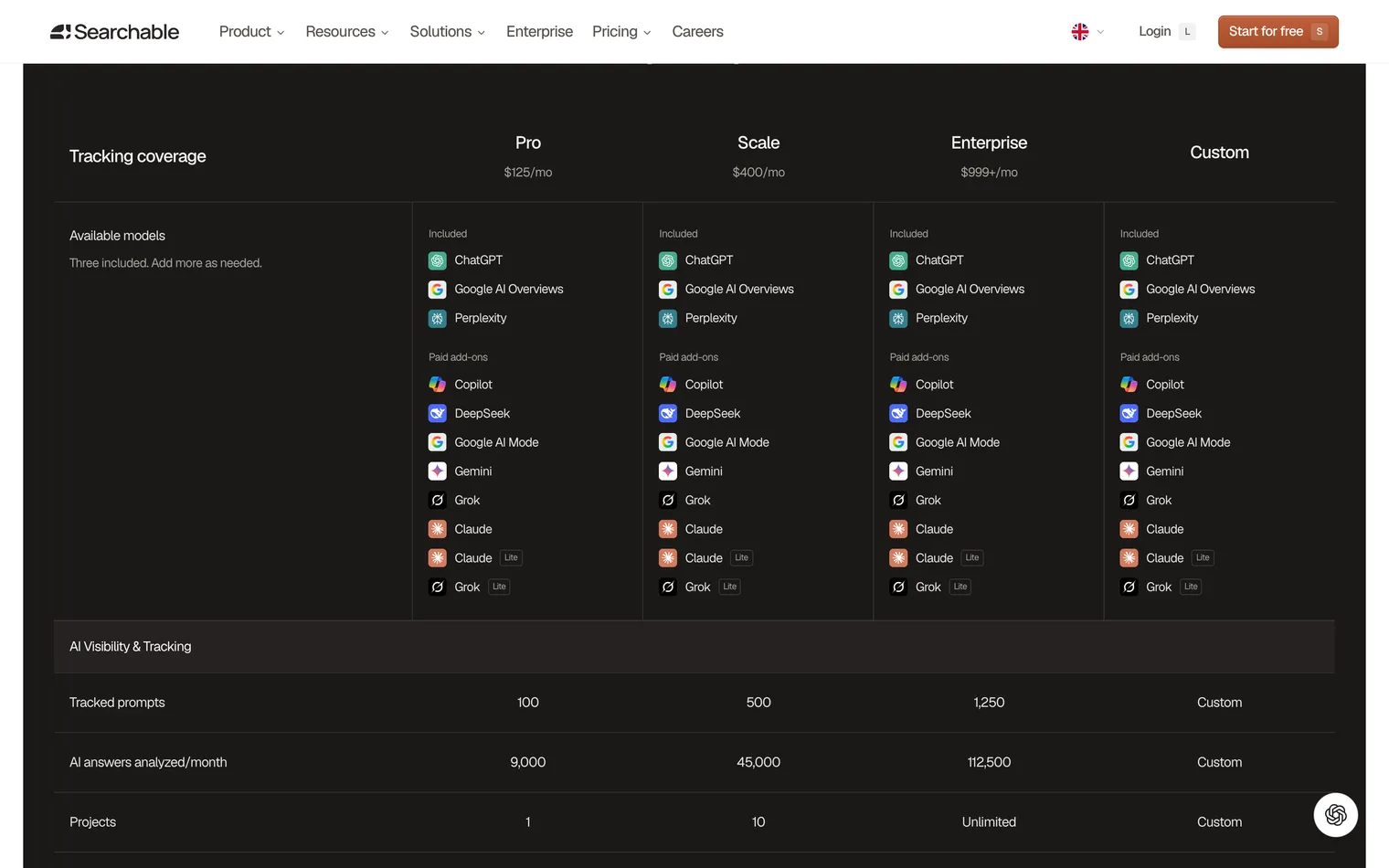Expand the Solutions menu chevron

tap(482, 33)
